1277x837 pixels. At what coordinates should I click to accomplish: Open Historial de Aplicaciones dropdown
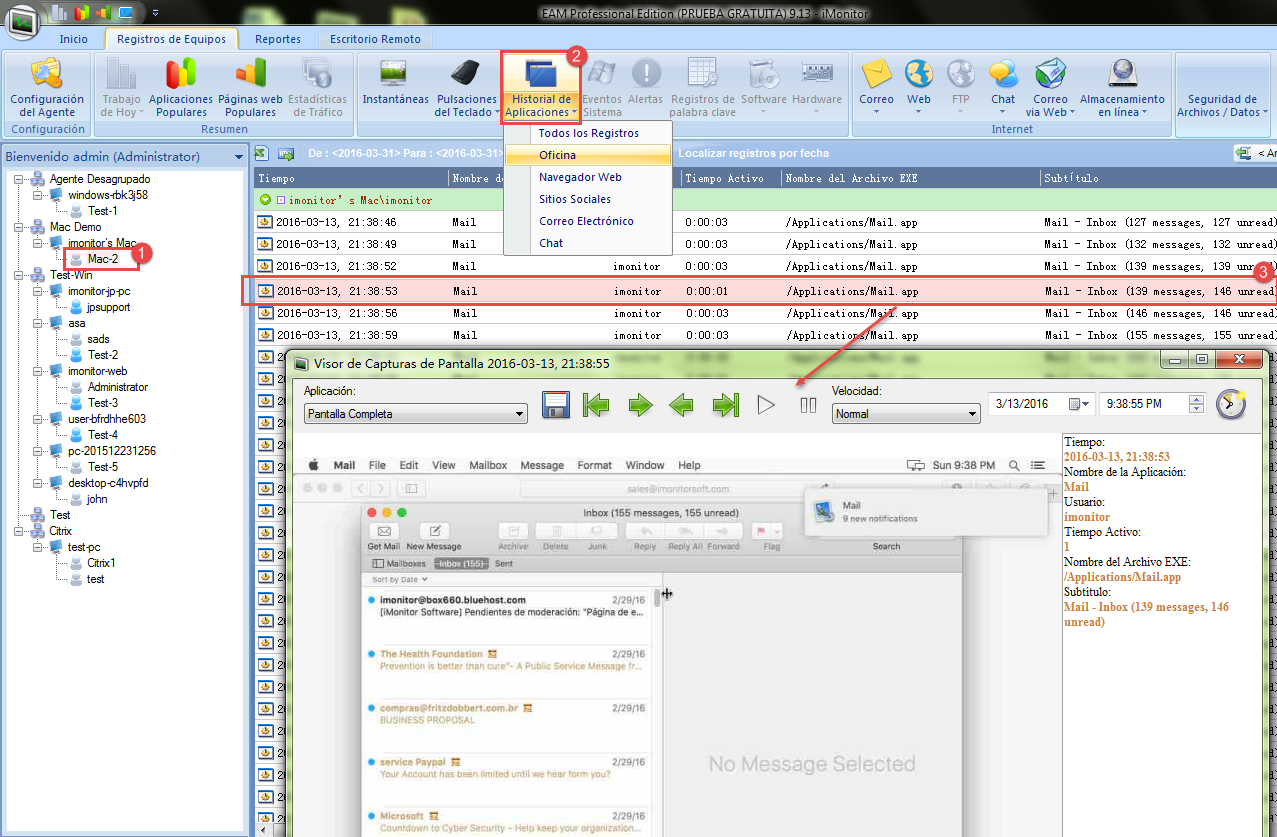[540, 88]
